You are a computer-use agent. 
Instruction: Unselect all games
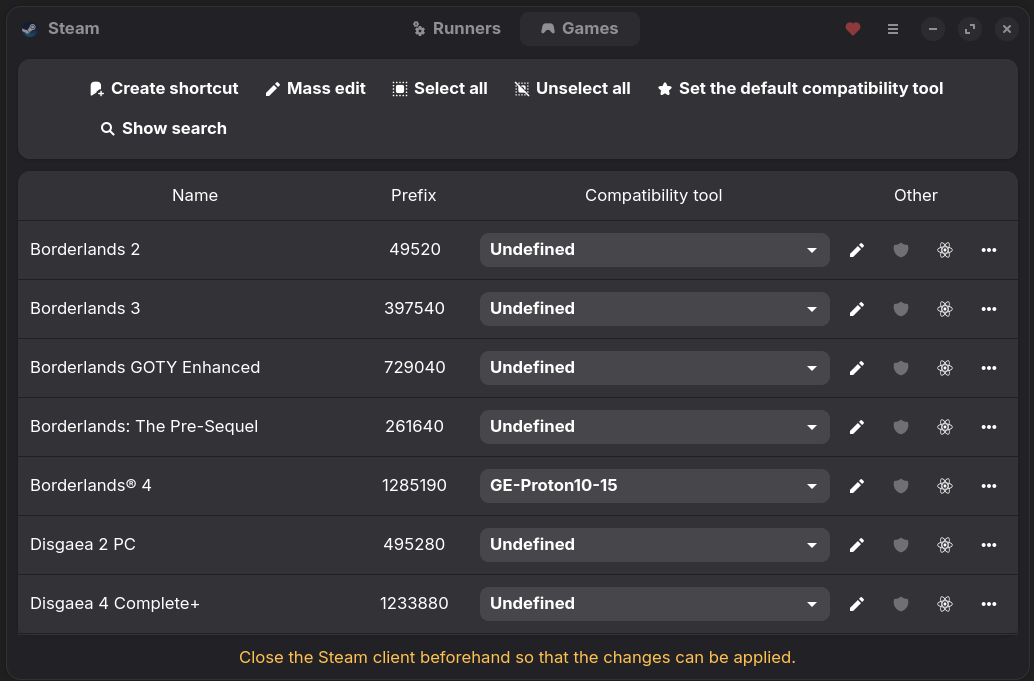coord(572,89)
